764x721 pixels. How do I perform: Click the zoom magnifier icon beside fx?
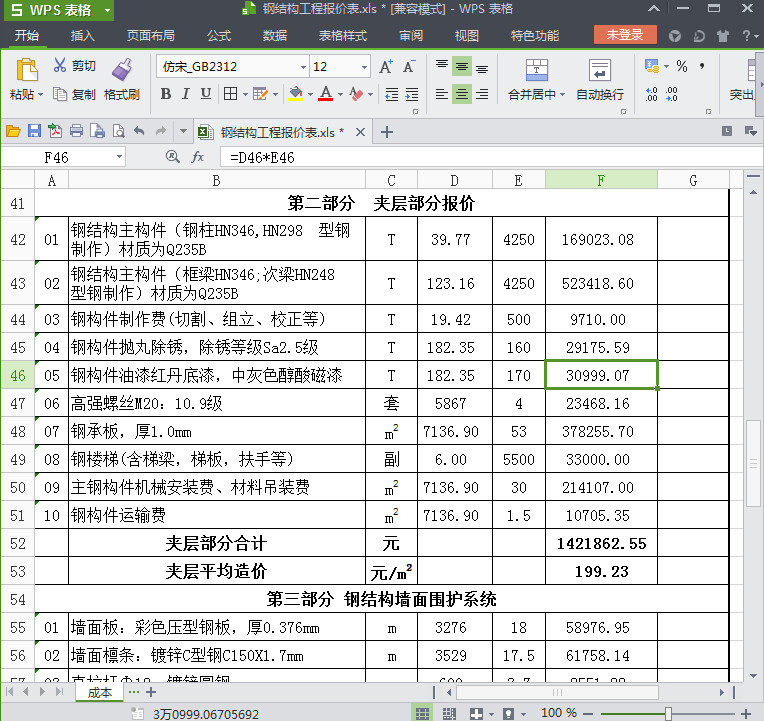172,156
